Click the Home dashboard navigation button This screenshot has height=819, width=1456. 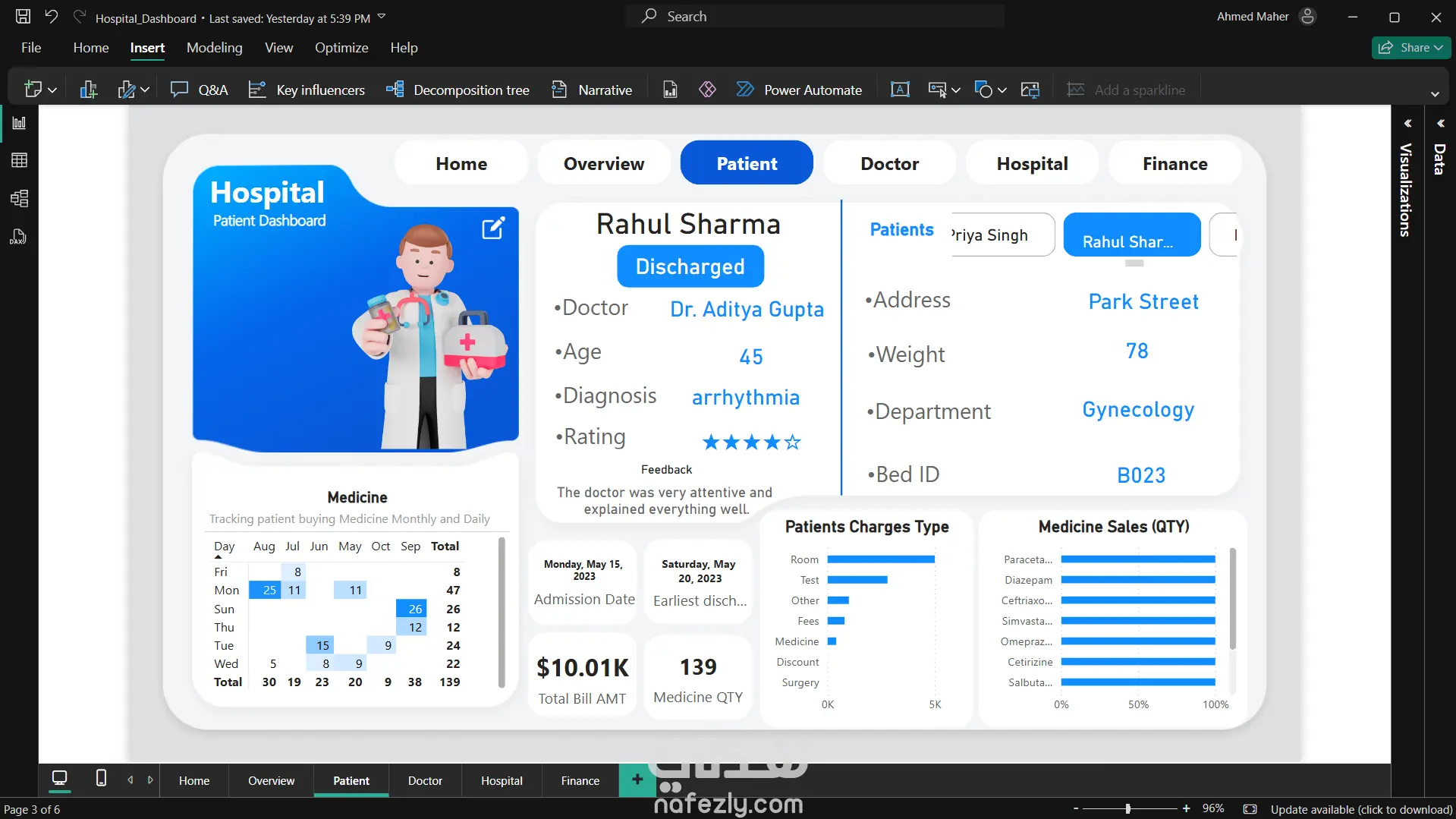coord(461,163)
